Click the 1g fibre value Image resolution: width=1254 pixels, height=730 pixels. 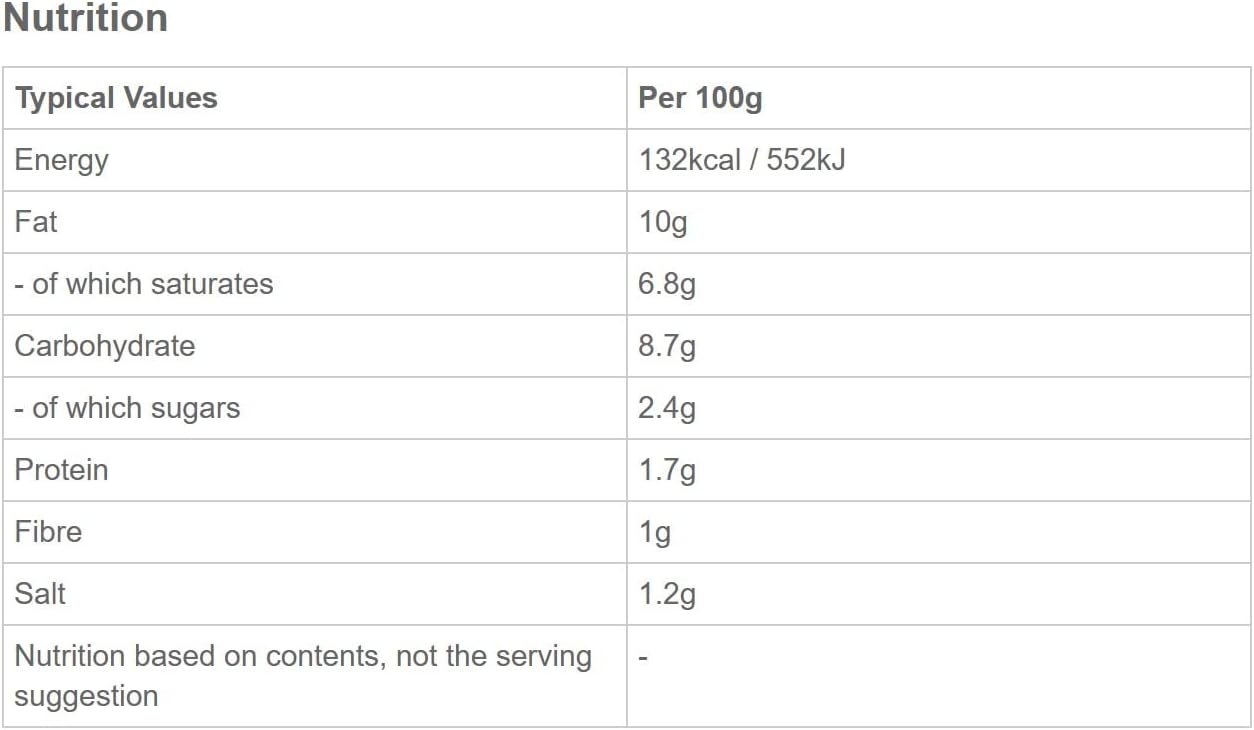click(x=655, y=533)
